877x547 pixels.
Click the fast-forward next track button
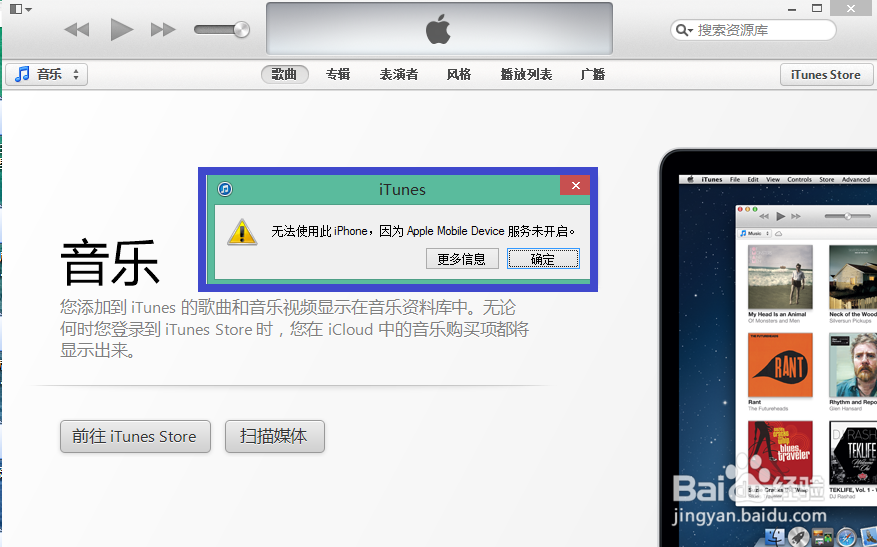163,29
